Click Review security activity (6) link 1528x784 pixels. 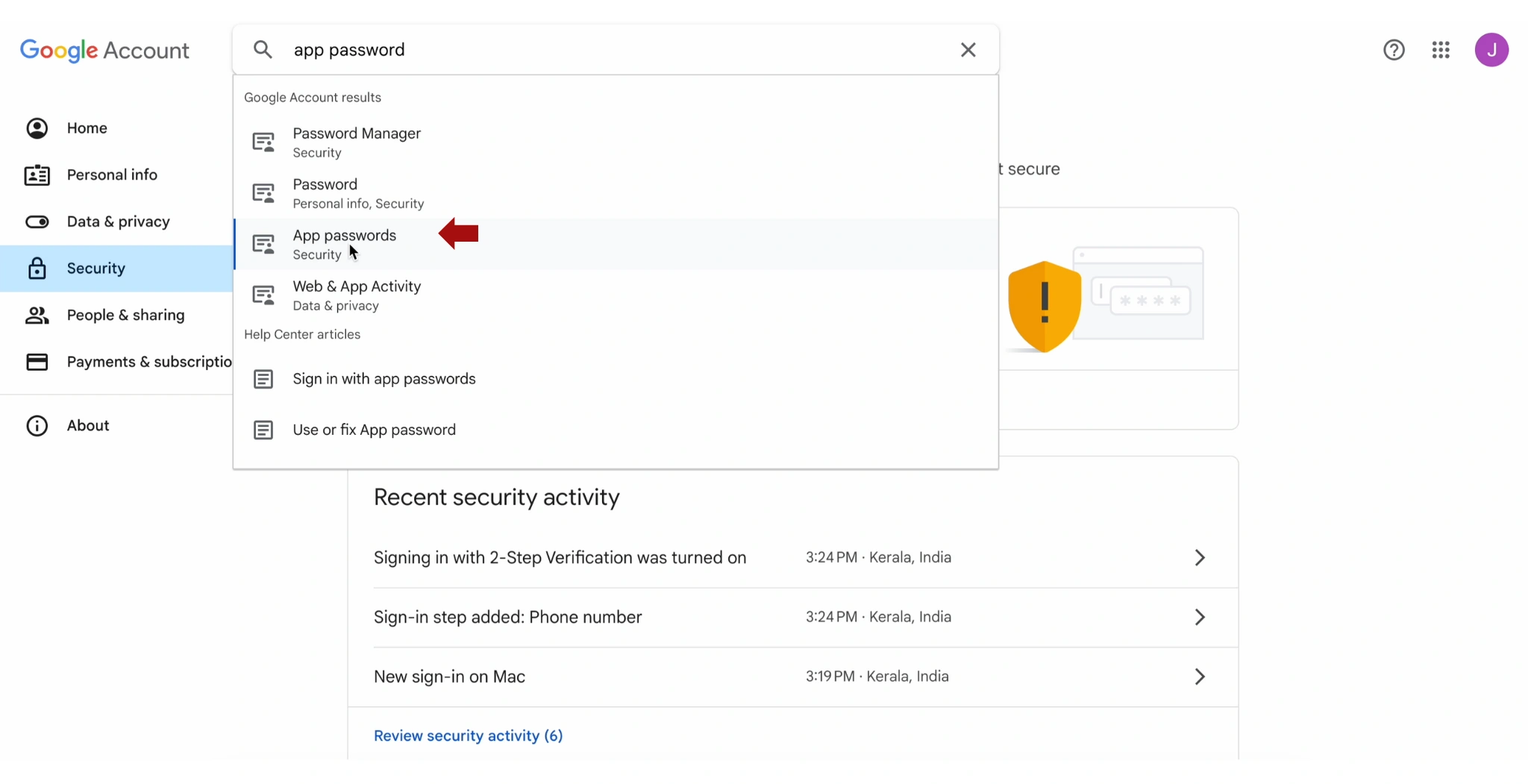(x=468, y=736)
